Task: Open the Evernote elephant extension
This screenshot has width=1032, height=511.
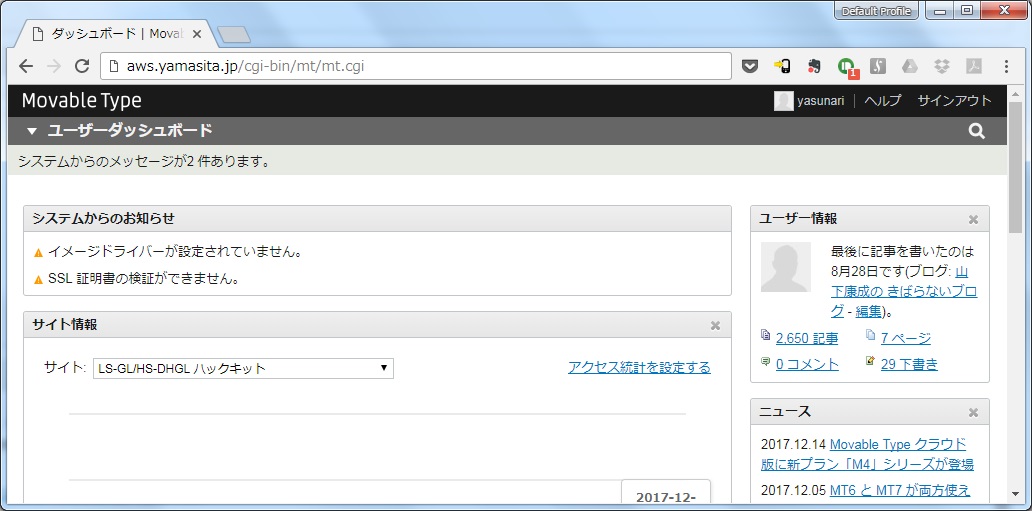Action: (x=813, y=66)
